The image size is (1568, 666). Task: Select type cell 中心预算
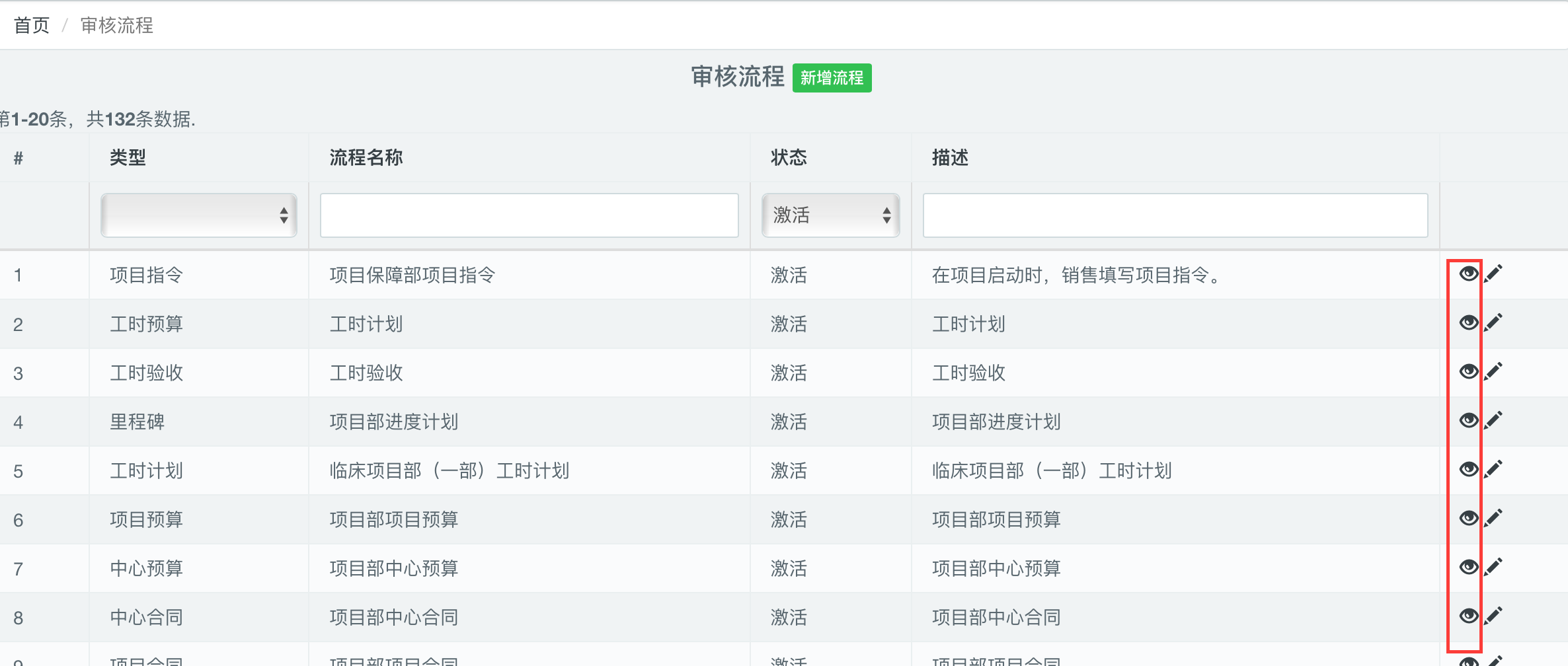coord(146,568)
